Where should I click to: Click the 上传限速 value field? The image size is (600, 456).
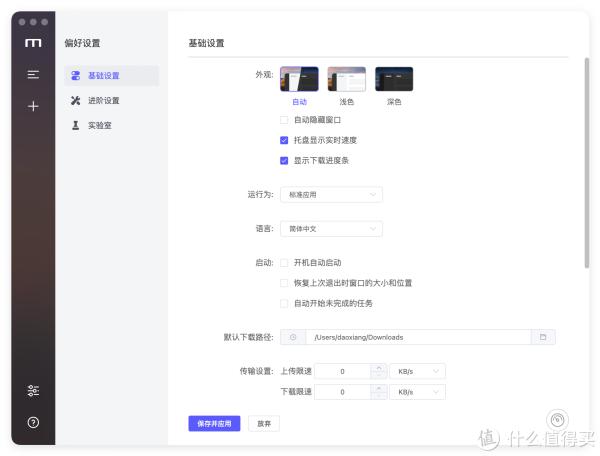pos(342,371)
